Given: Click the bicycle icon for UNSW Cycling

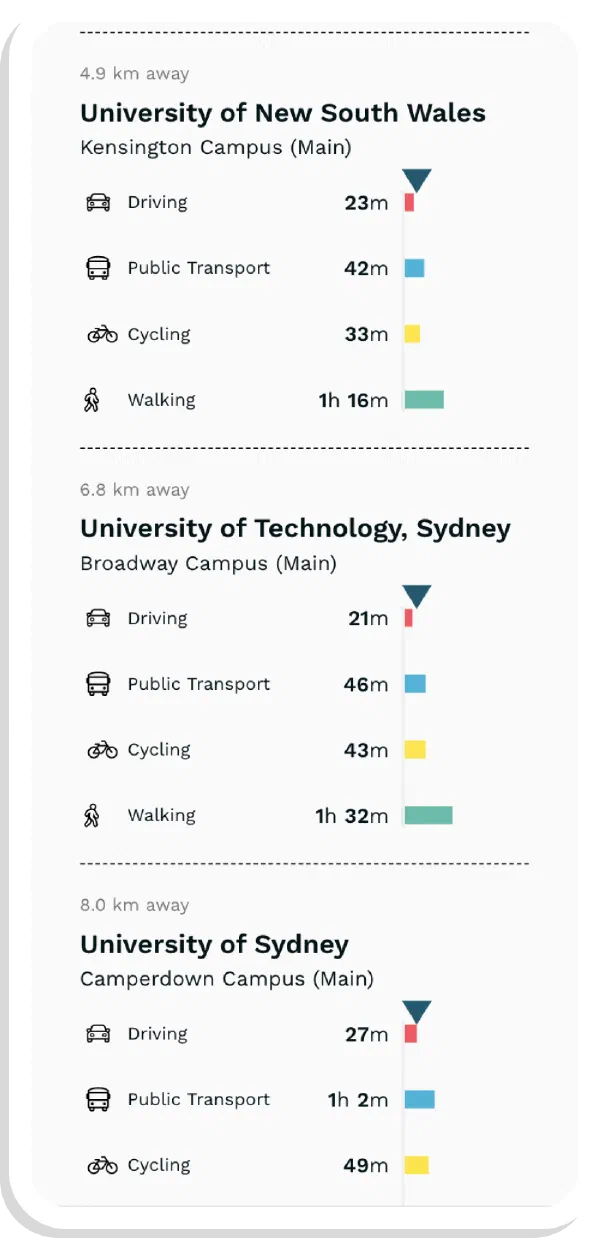Looking at the screenshot, I should 102,334.
